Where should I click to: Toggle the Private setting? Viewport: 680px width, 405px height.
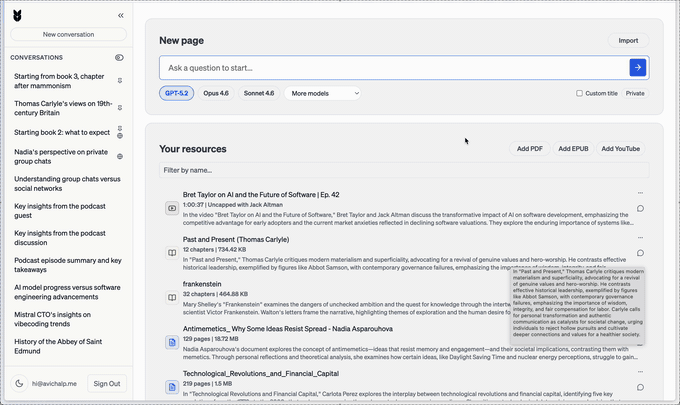click(635, 93)
